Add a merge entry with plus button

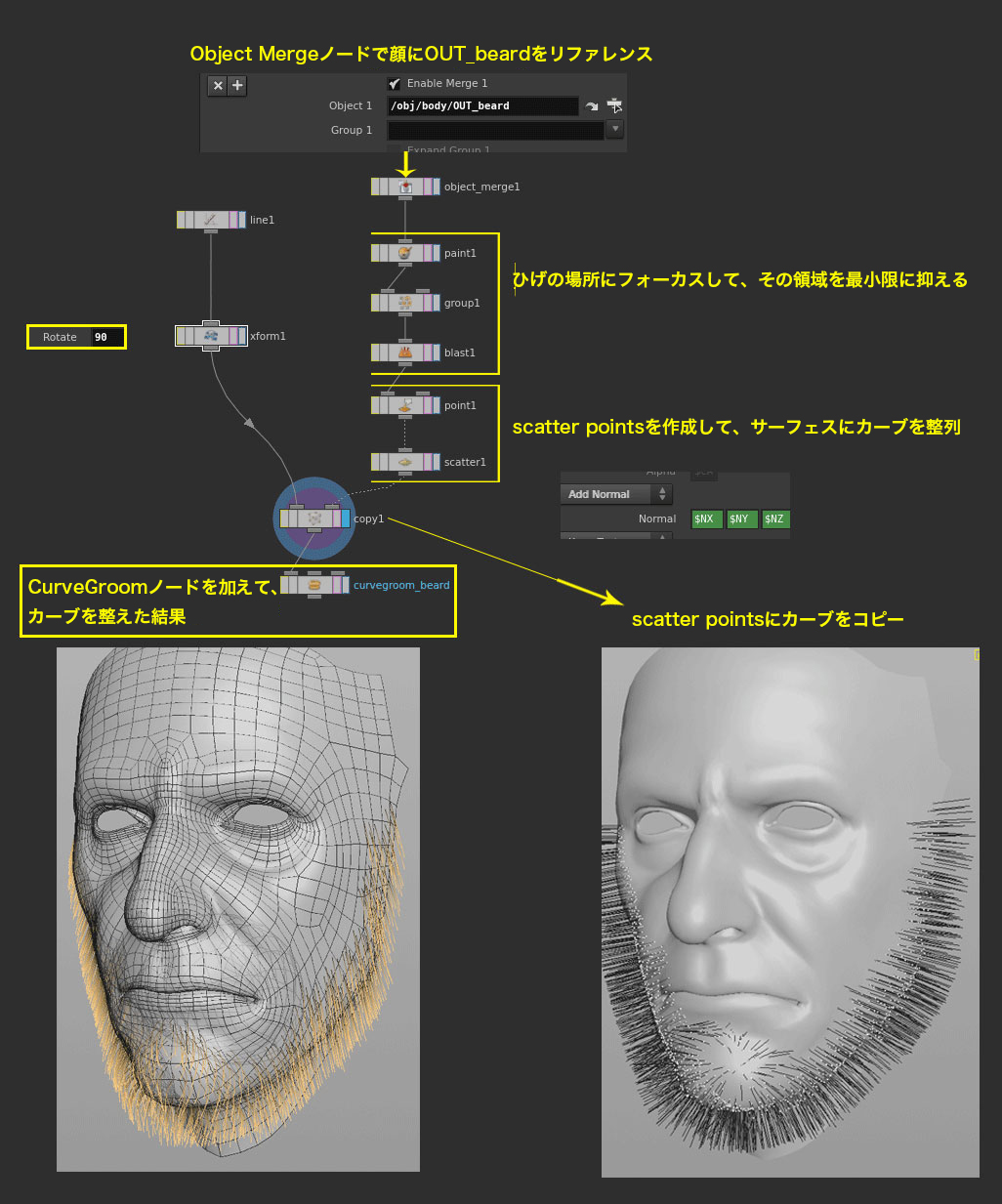237,86
